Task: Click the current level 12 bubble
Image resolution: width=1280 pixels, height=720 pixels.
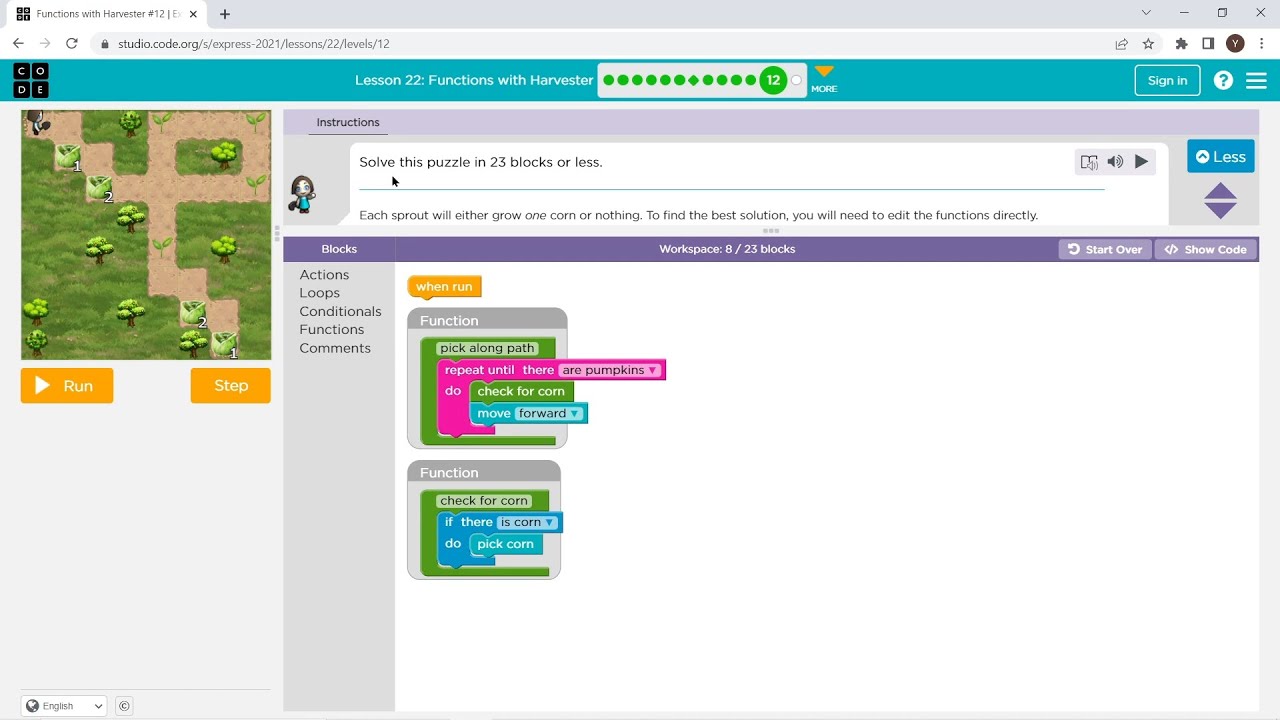Action: 773,80
